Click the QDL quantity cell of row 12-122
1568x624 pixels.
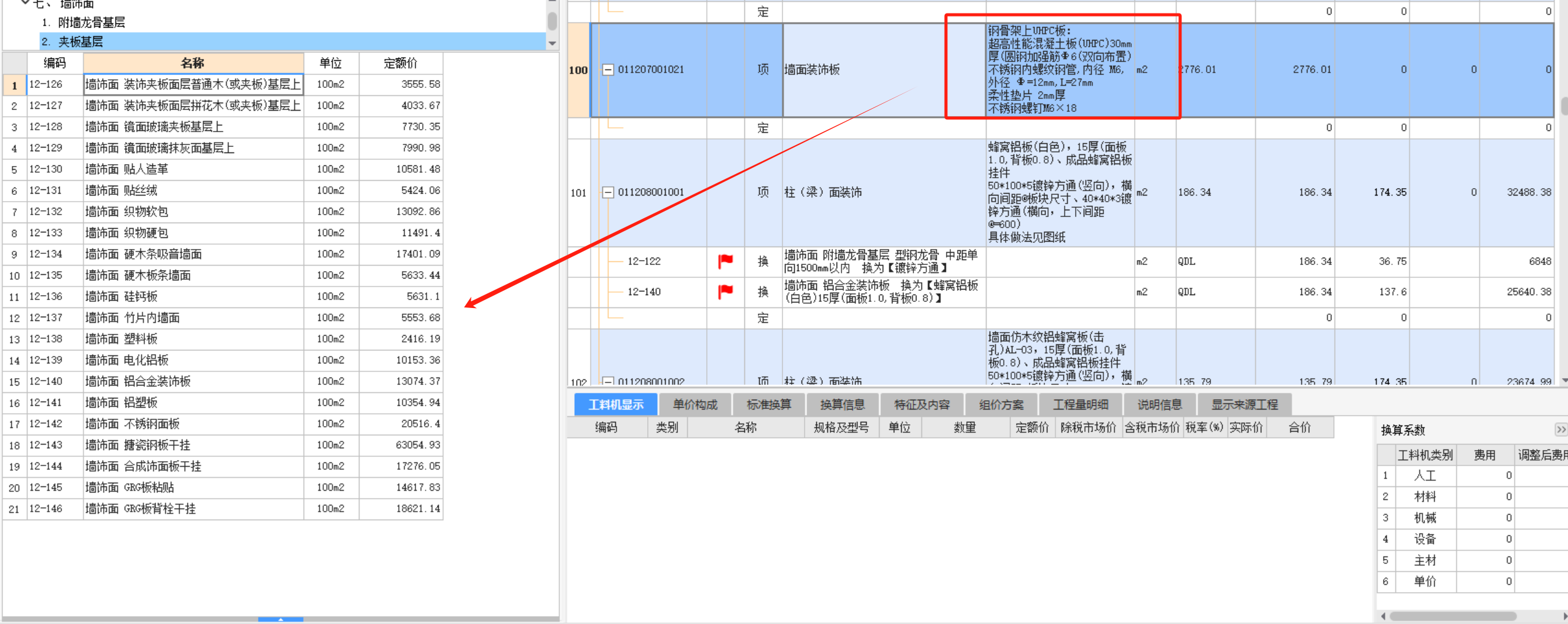(x=1215, y=261)
